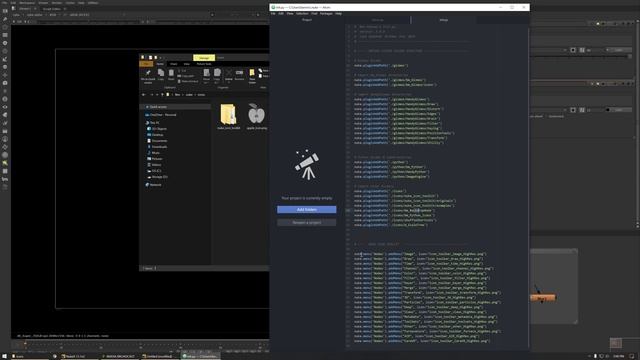Go back in File Explorer navigation

(x=144, y=95)
